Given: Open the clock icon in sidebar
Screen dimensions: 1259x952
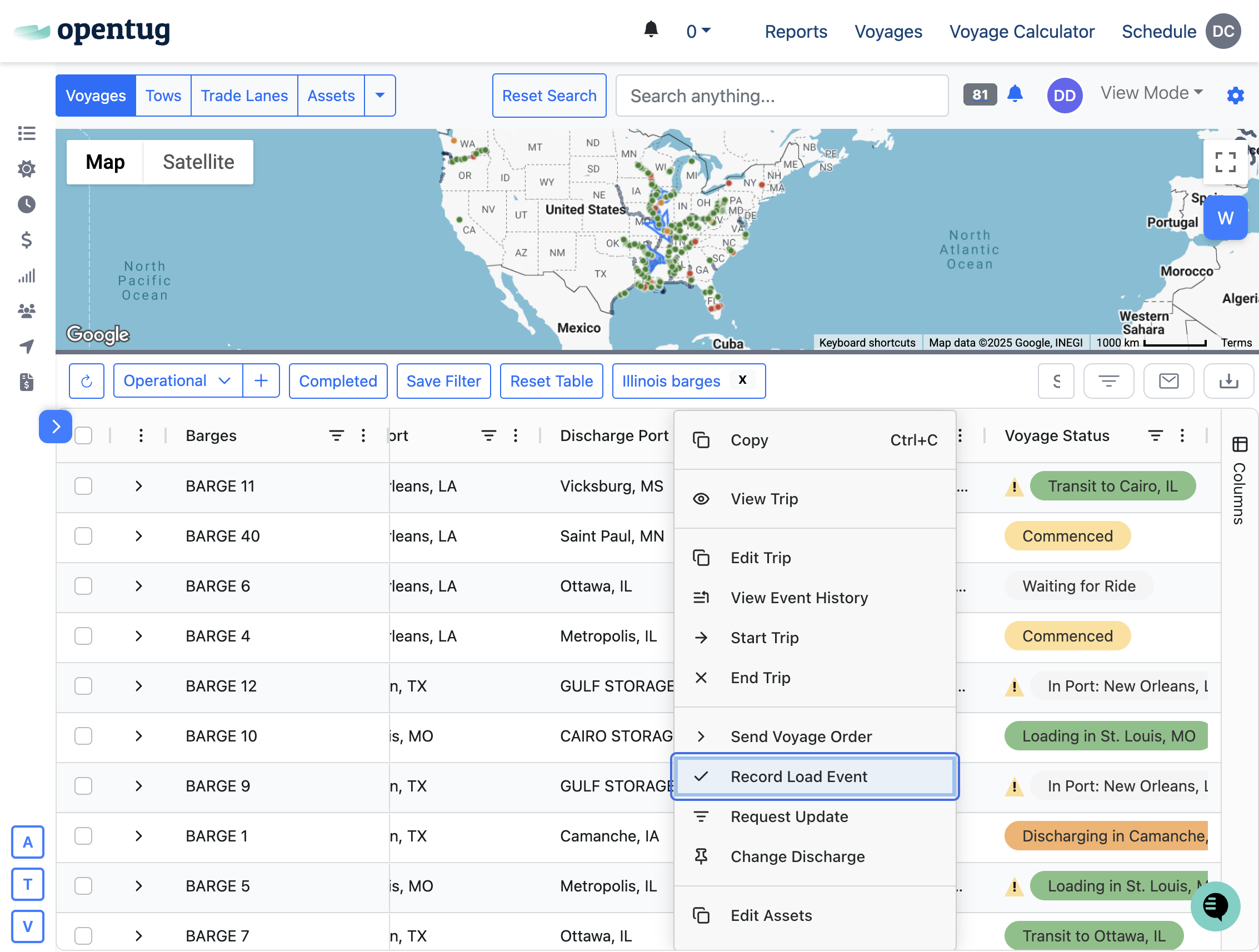Looking at the screenshot, I should point(26,204).
